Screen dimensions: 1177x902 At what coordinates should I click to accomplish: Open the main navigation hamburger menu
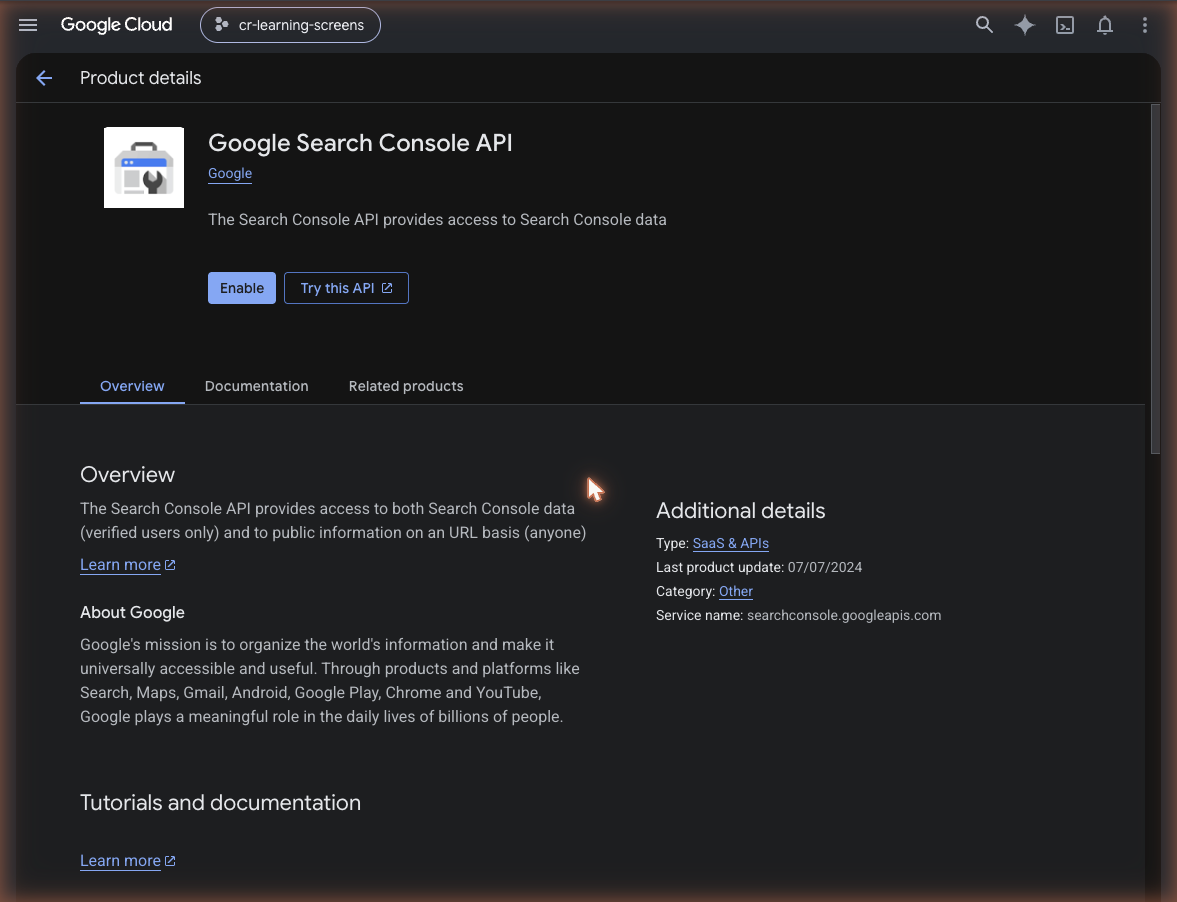tap(28, 25)
